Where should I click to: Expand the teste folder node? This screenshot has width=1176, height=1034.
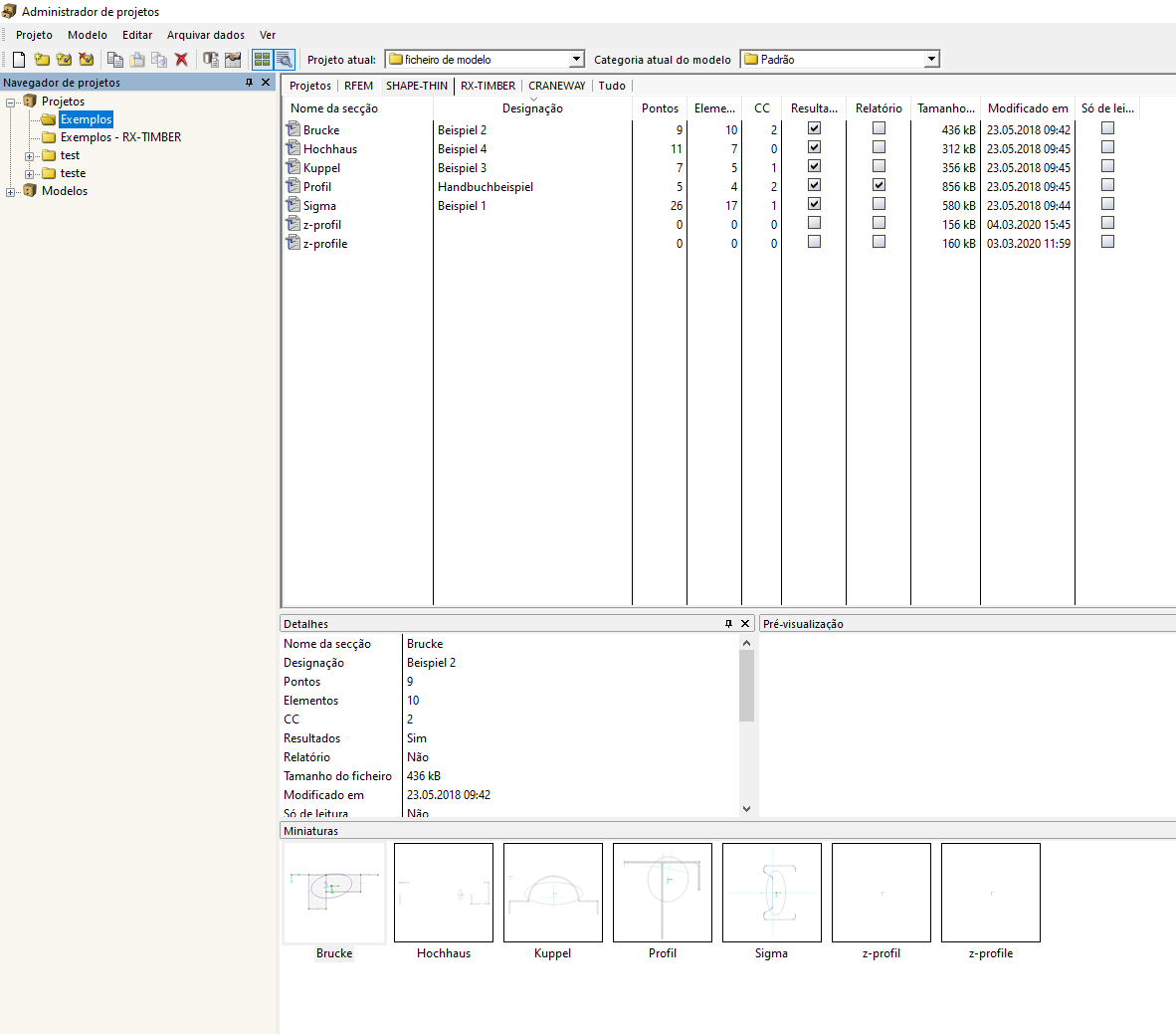(x=29, y=174)
